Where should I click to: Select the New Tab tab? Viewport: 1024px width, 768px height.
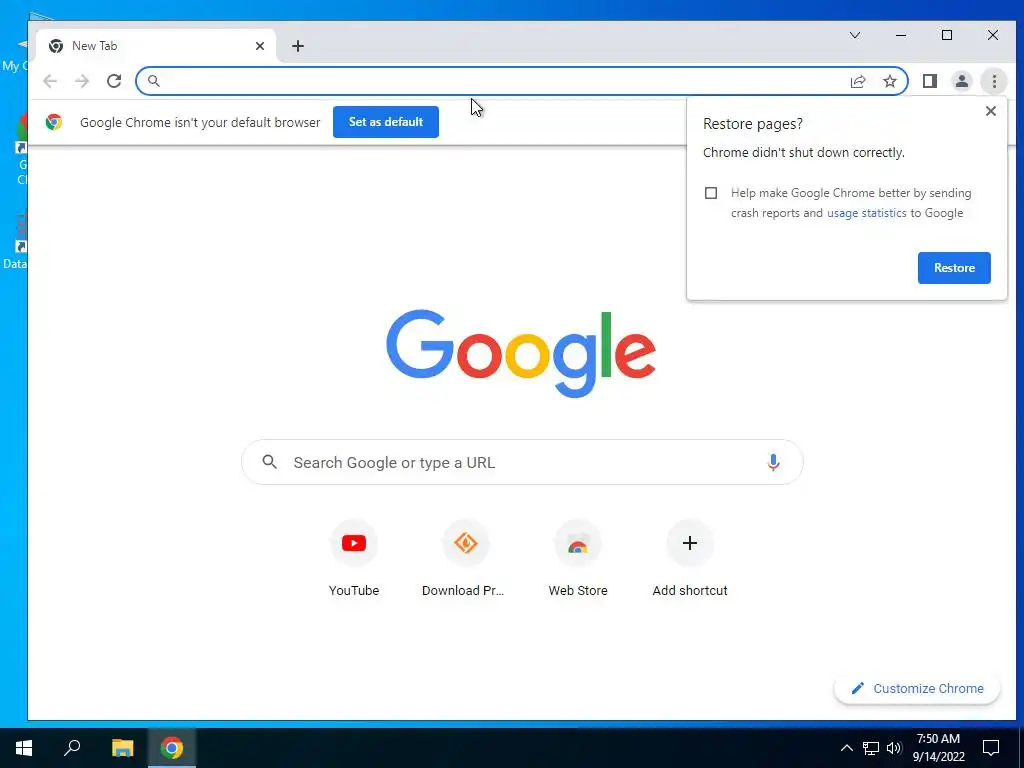(157, 46)
